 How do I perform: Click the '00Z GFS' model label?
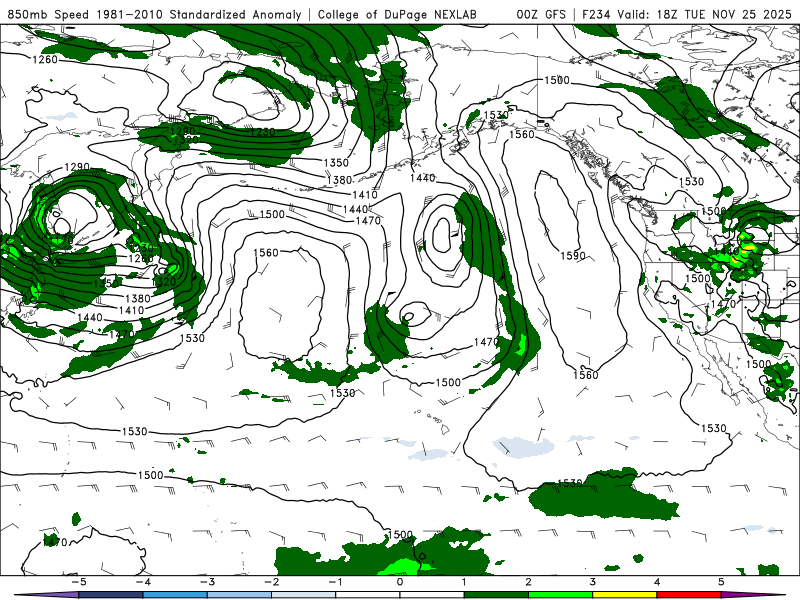pos(541,14)
